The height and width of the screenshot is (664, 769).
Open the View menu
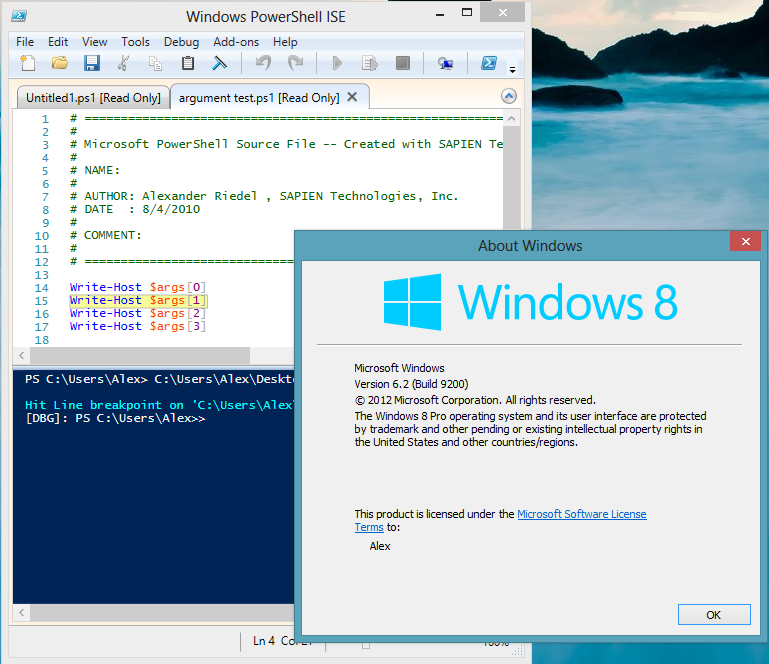[x=94, y=42]
